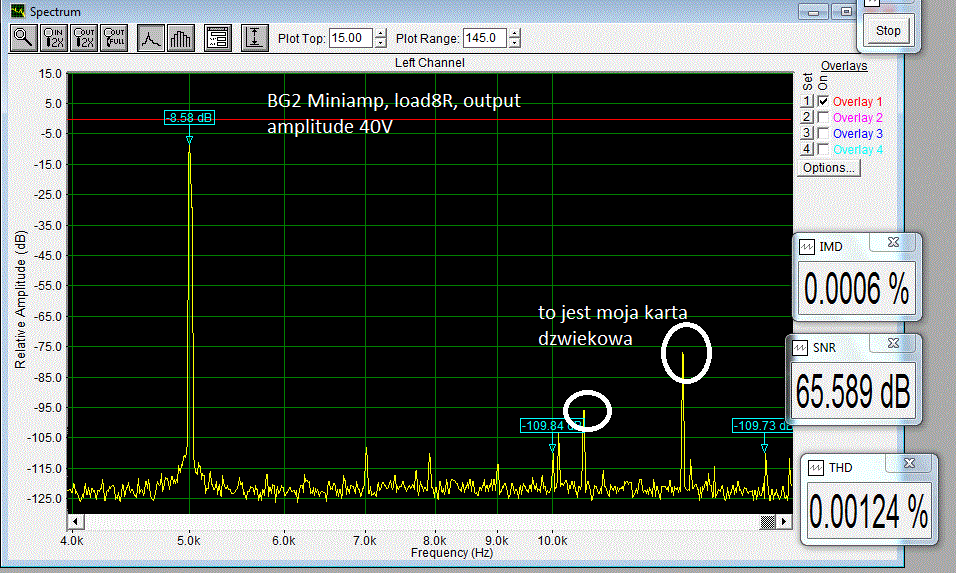This screenshot has width=956, height=573.
Task: Switch to line spectrum display mode
Action: [151, 38]
